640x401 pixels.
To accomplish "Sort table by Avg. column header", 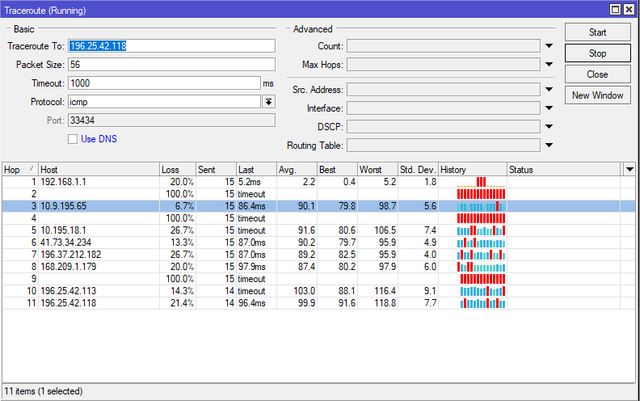I will pyautogui.click(x=296, y=169).
